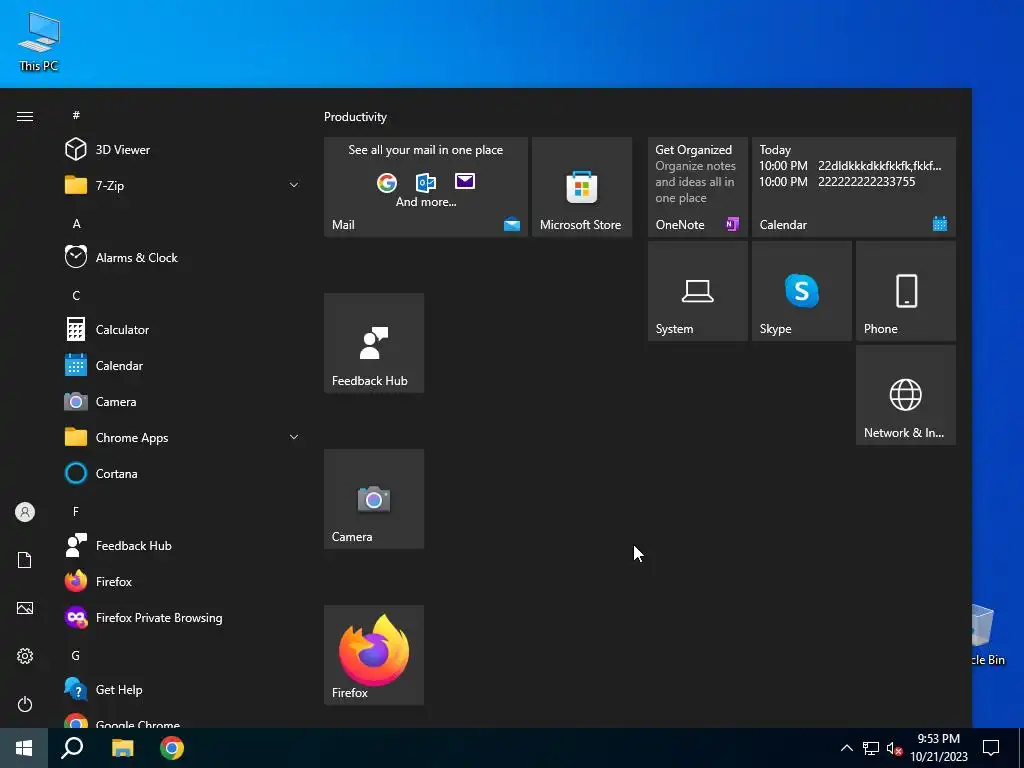Launch Alarms & Clock app

[183, 257]
